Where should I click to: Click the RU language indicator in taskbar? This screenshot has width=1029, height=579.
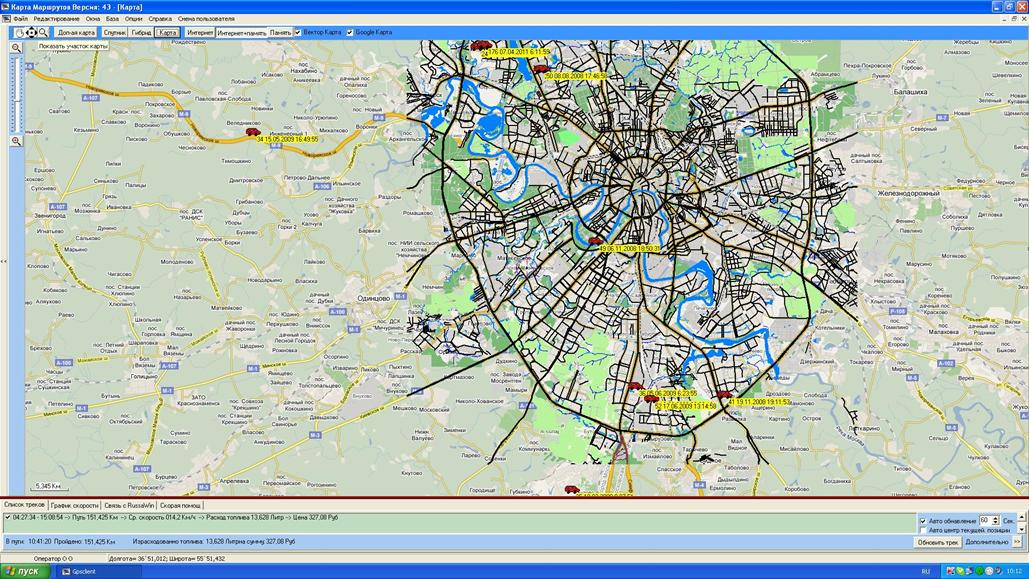tap(926, 571)
